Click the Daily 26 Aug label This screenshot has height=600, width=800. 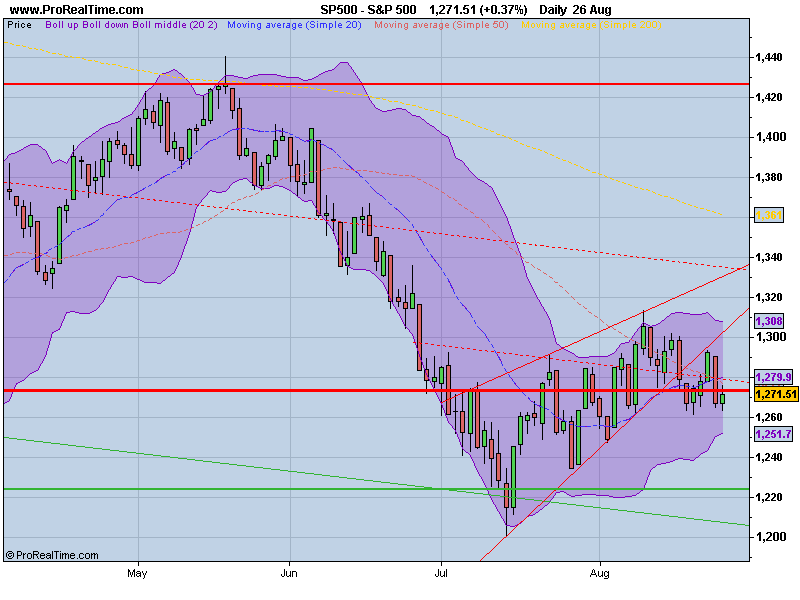pyautogui.click(x=575, y=9)
